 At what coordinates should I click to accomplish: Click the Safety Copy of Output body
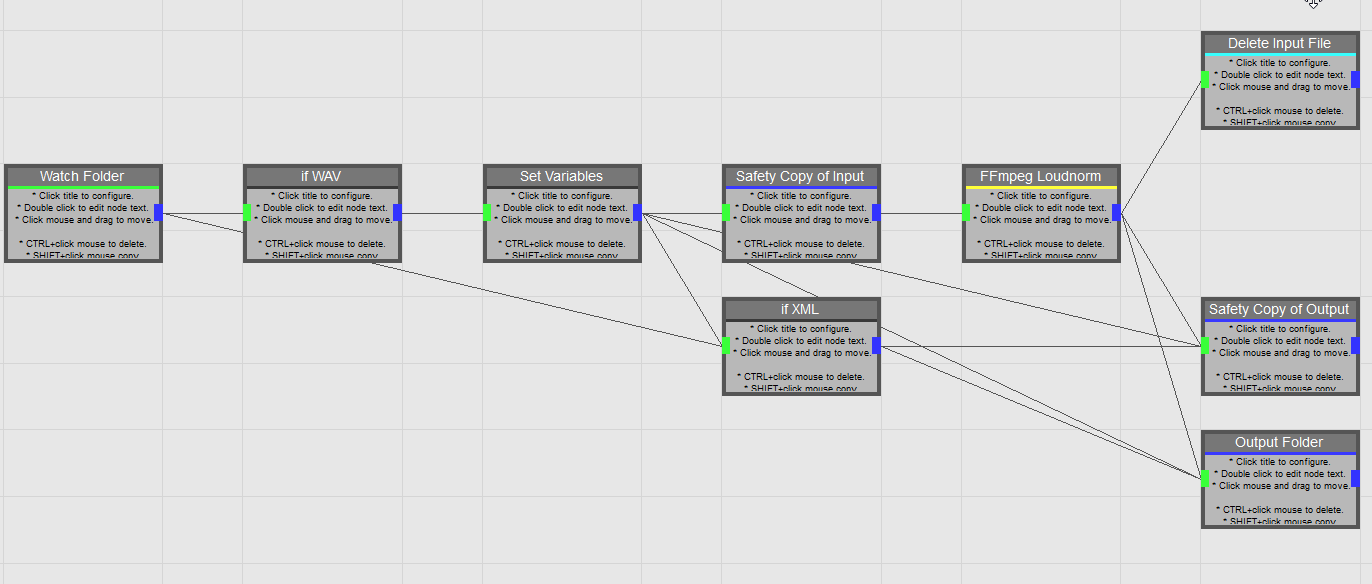tap(1279, 358)
